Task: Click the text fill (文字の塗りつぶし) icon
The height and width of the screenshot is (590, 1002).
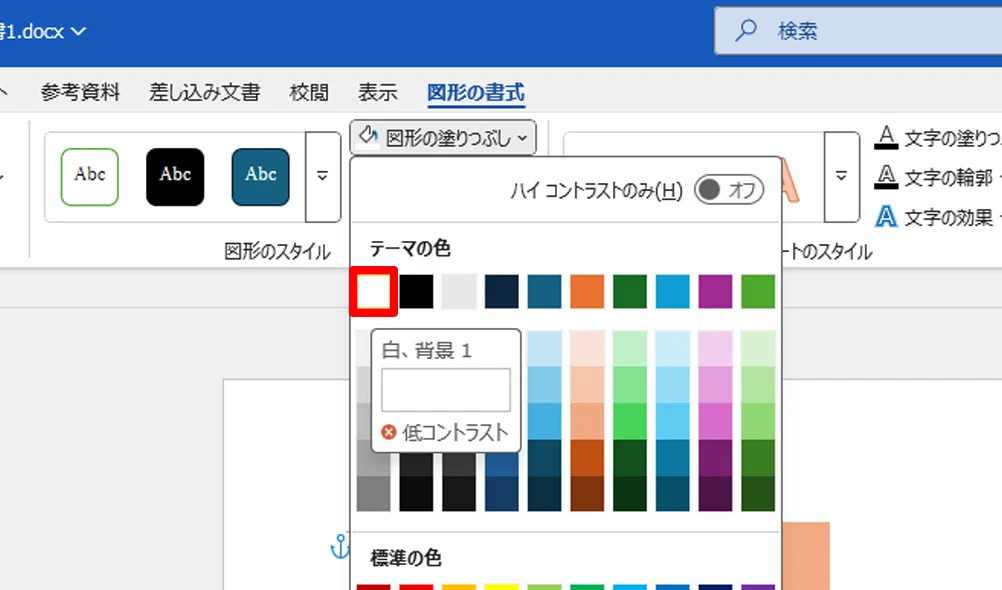Action: pyautogui.click(x=886, y=137)
